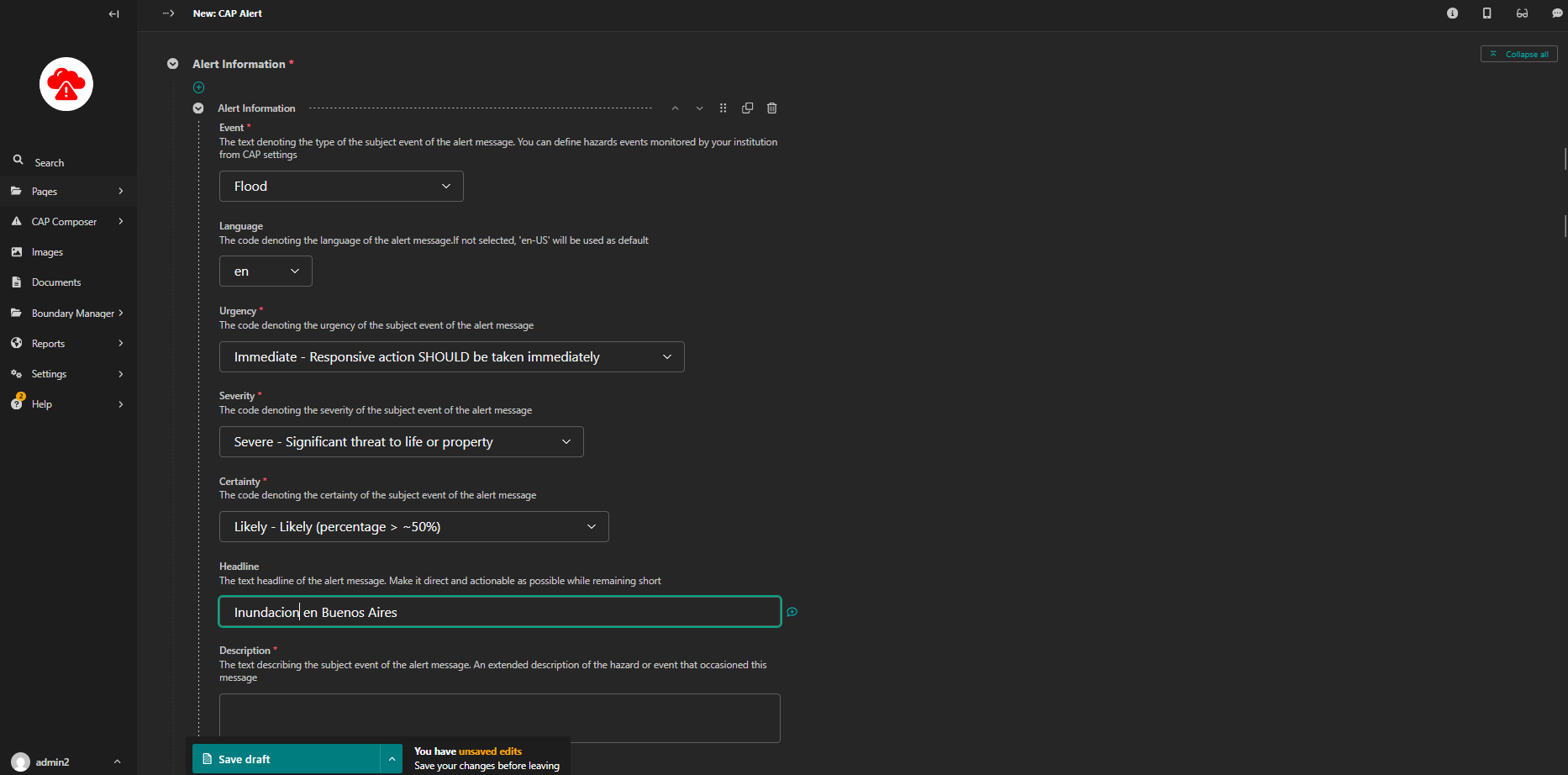The height and width of the screenshot is (775, 1568).
Task: Click the Search magnifier icon in sidebar
Action: tap(18, 160)
